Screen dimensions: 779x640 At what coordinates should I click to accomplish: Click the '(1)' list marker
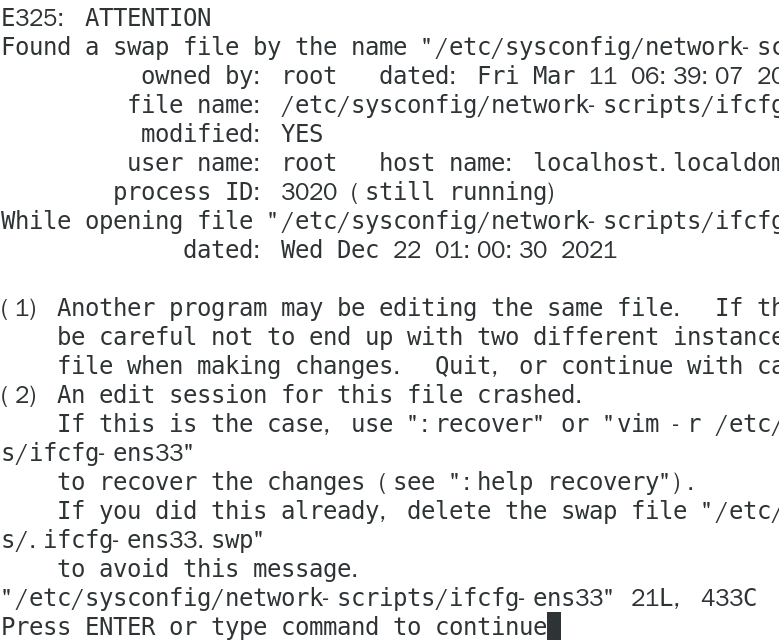click(19, 309)
